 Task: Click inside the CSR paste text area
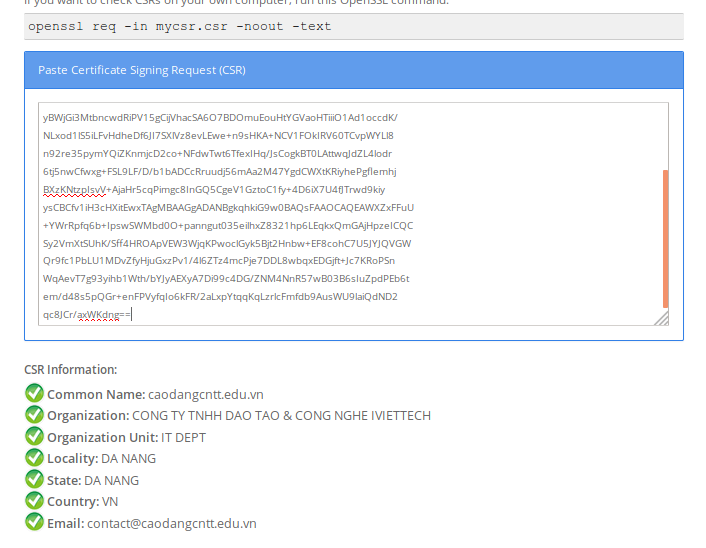(353, 214)
